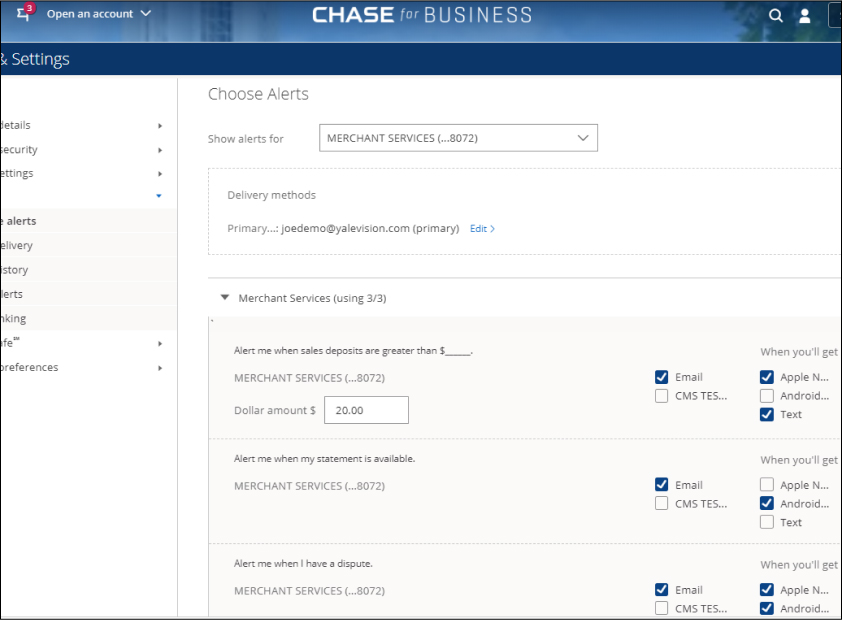
Task: Check CMS TES... for sales deposits alert
Action: pyautogui.click(x=662, y=396)
